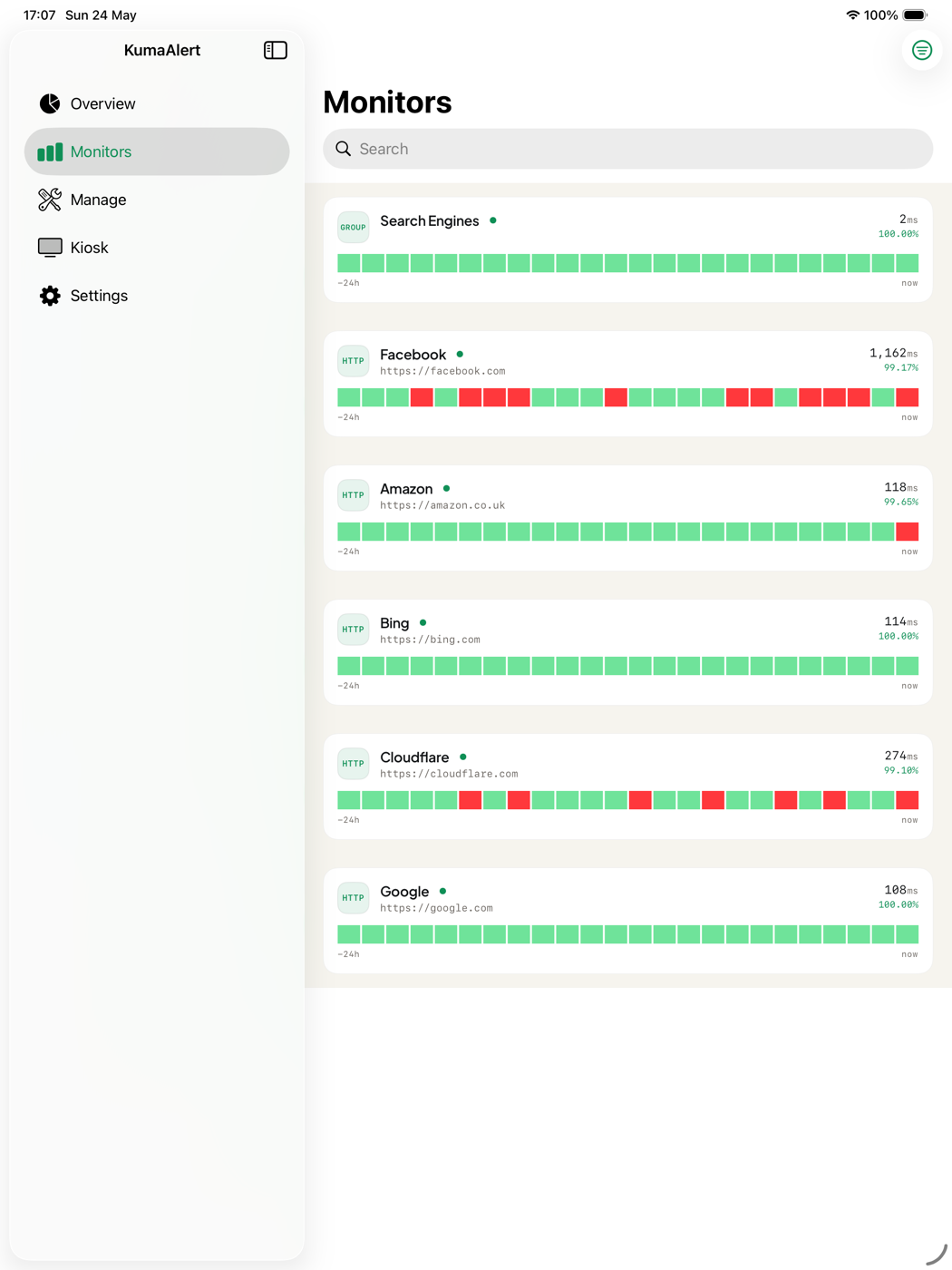Click the Monitors bar chart icon
952x1270 pixels.
50,151
